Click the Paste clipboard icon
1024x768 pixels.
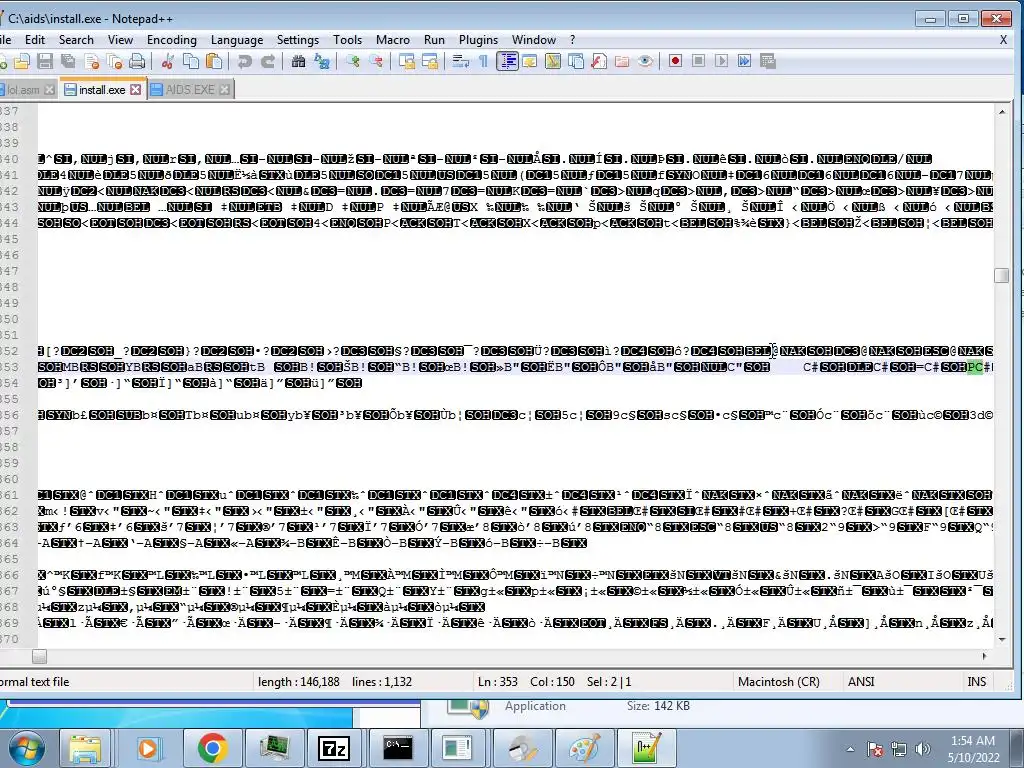[x=214, y=61]
